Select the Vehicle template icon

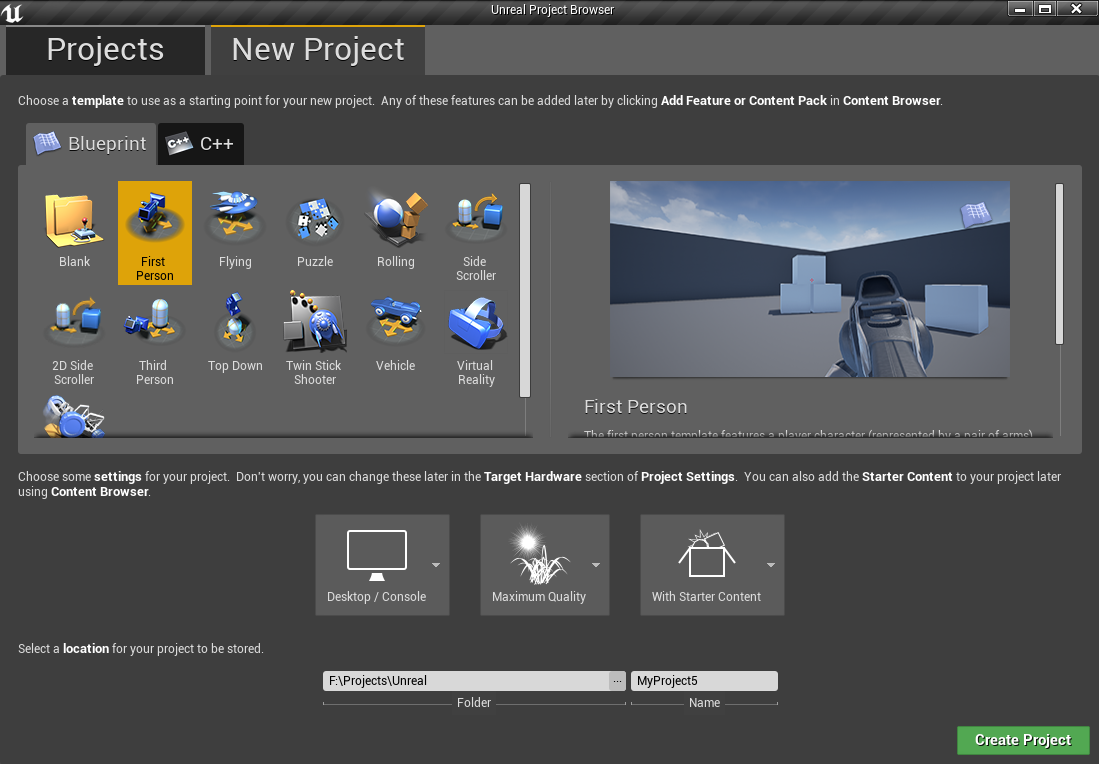[395, 322]
